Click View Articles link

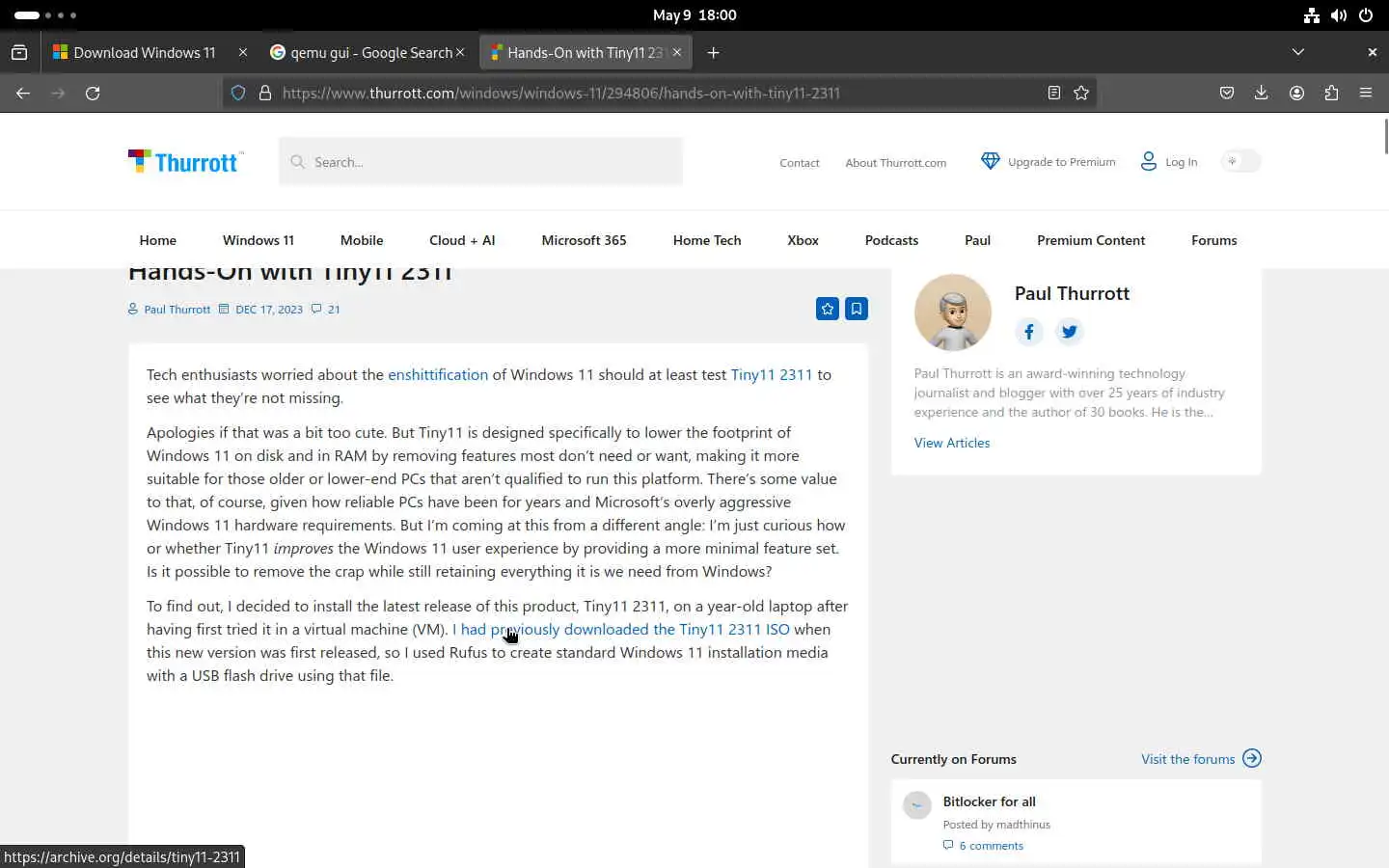point(952,443)
